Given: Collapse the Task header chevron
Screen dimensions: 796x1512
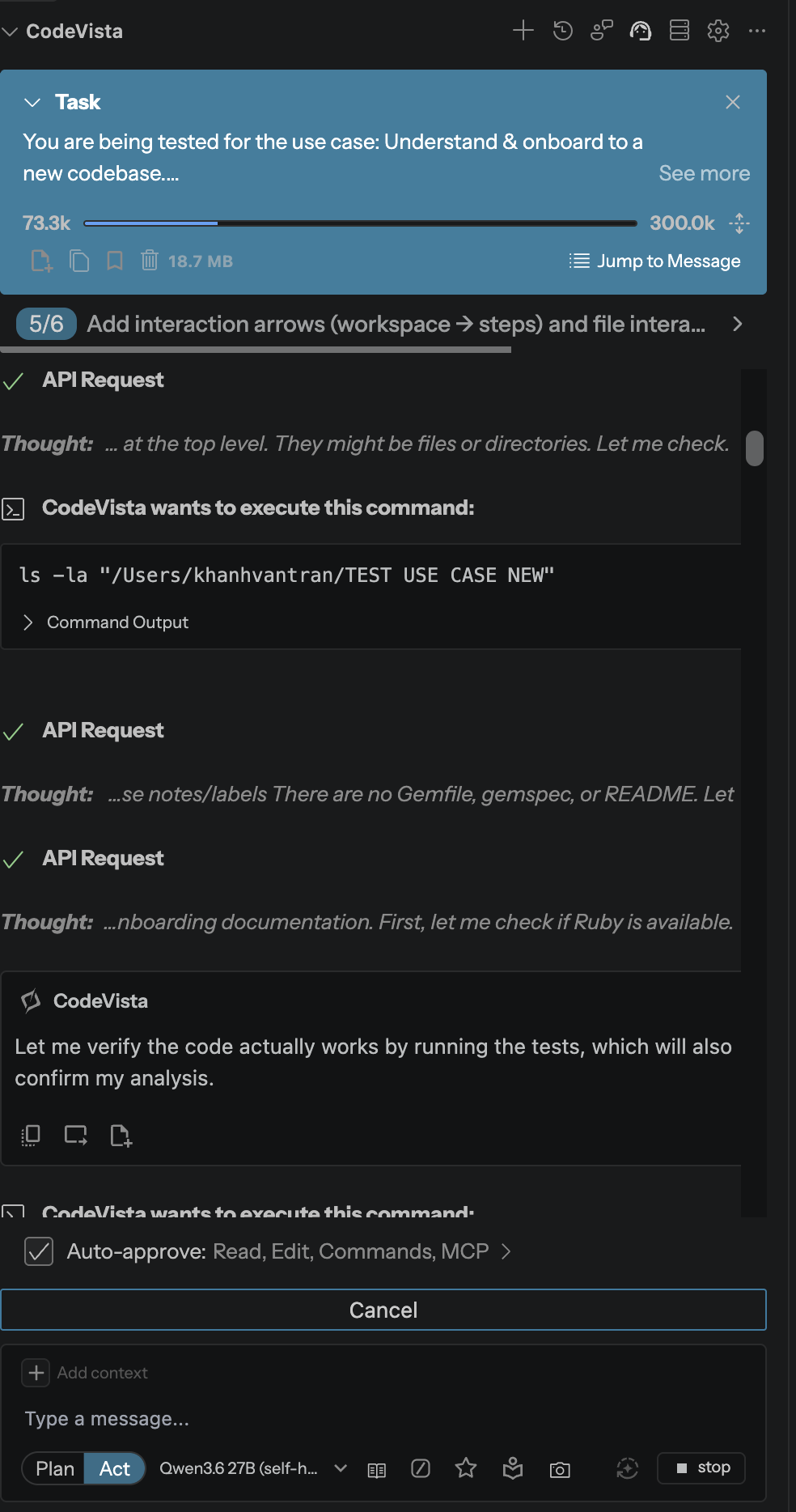Looking at the screenshot, I should pyautogui.click(x=32, y=102).
